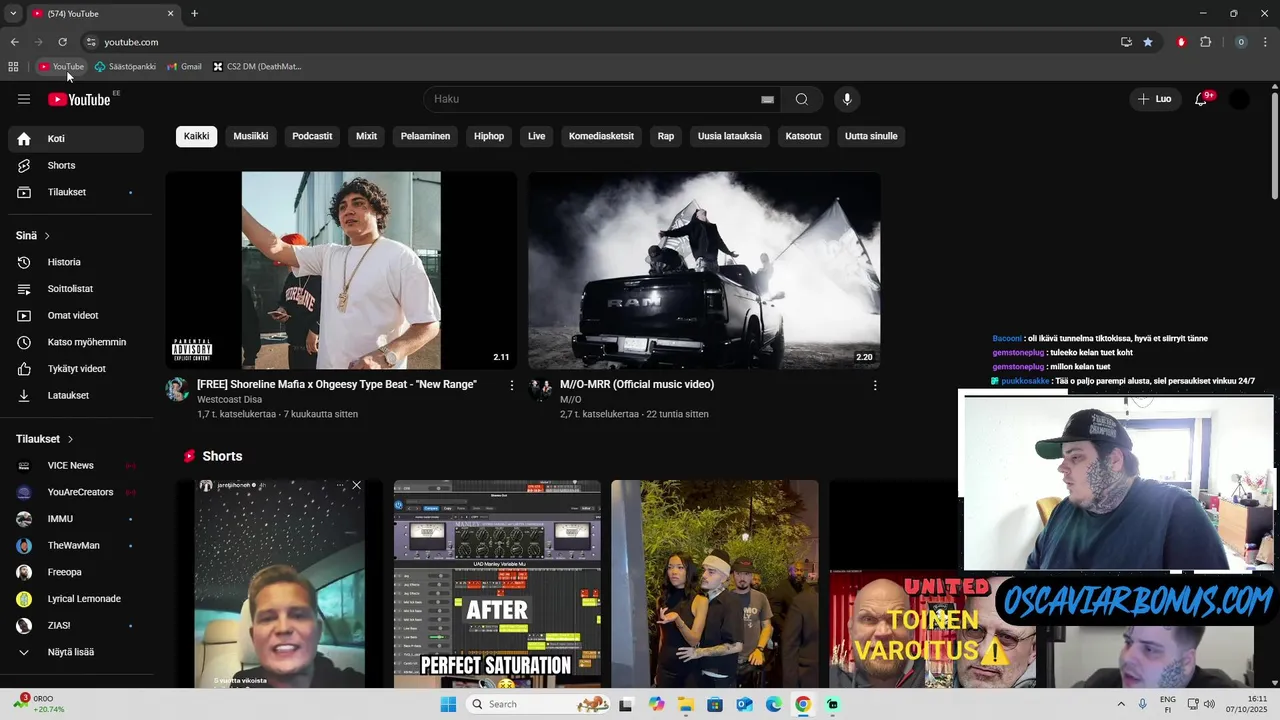Viewport: 1280px width, 720px height.
Task: Expand Näytä lisää subscriptions
Action: [76, 652]
